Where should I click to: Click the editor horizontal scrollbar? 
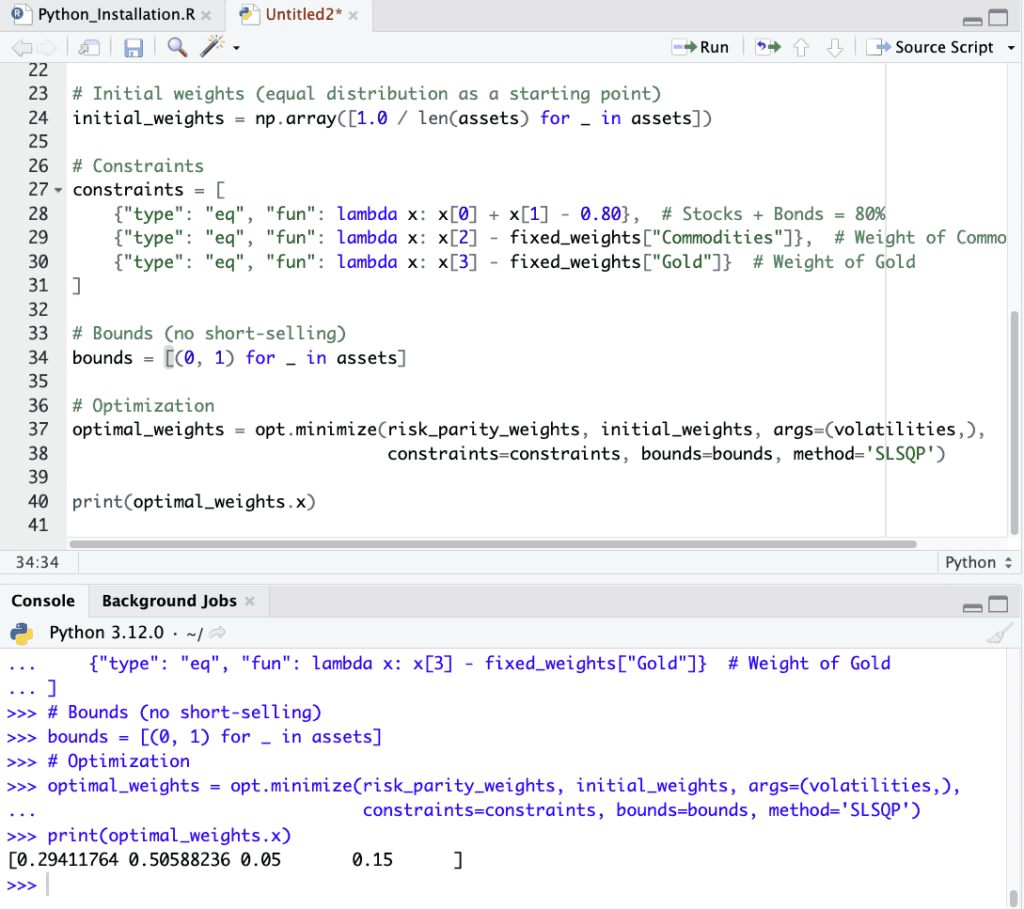pyautogui.click(x=490, y=544)
